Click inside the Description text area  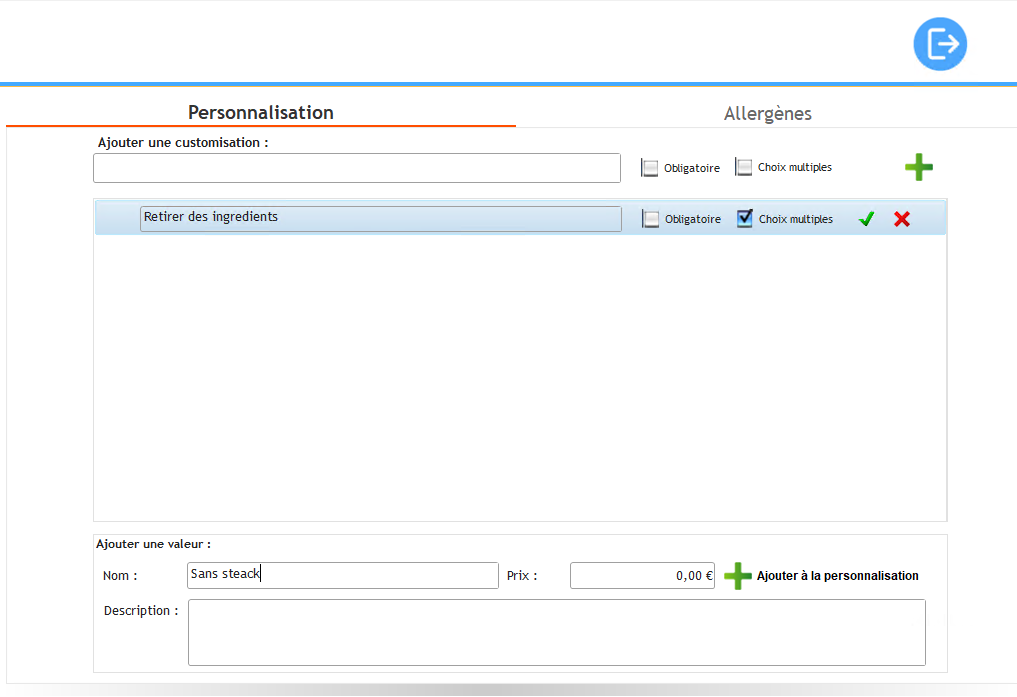coord(556,632)
